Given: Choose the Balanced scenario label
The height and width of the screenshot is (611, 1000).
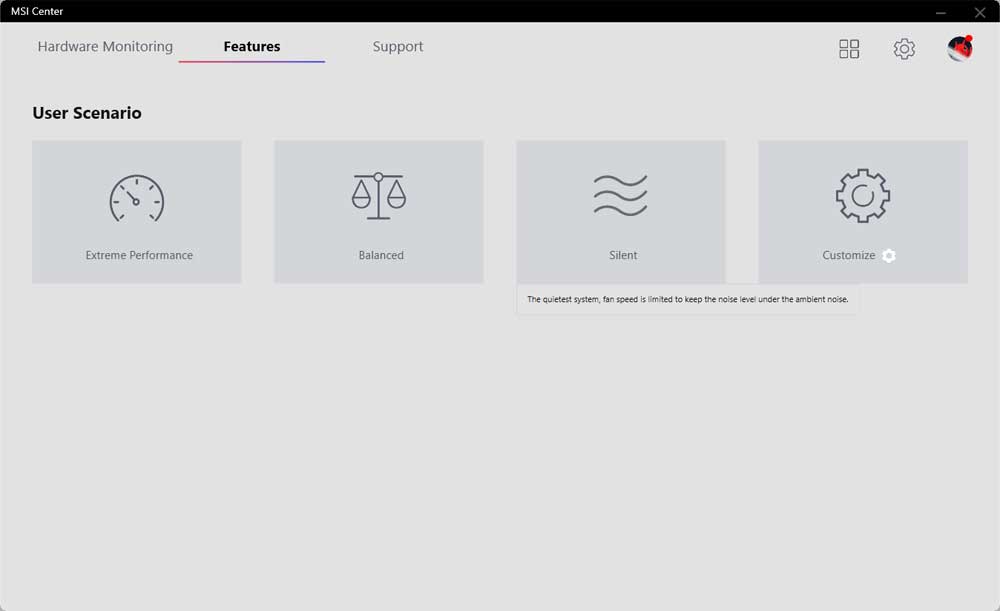Looking at the screenshot, I should point(381,255).
